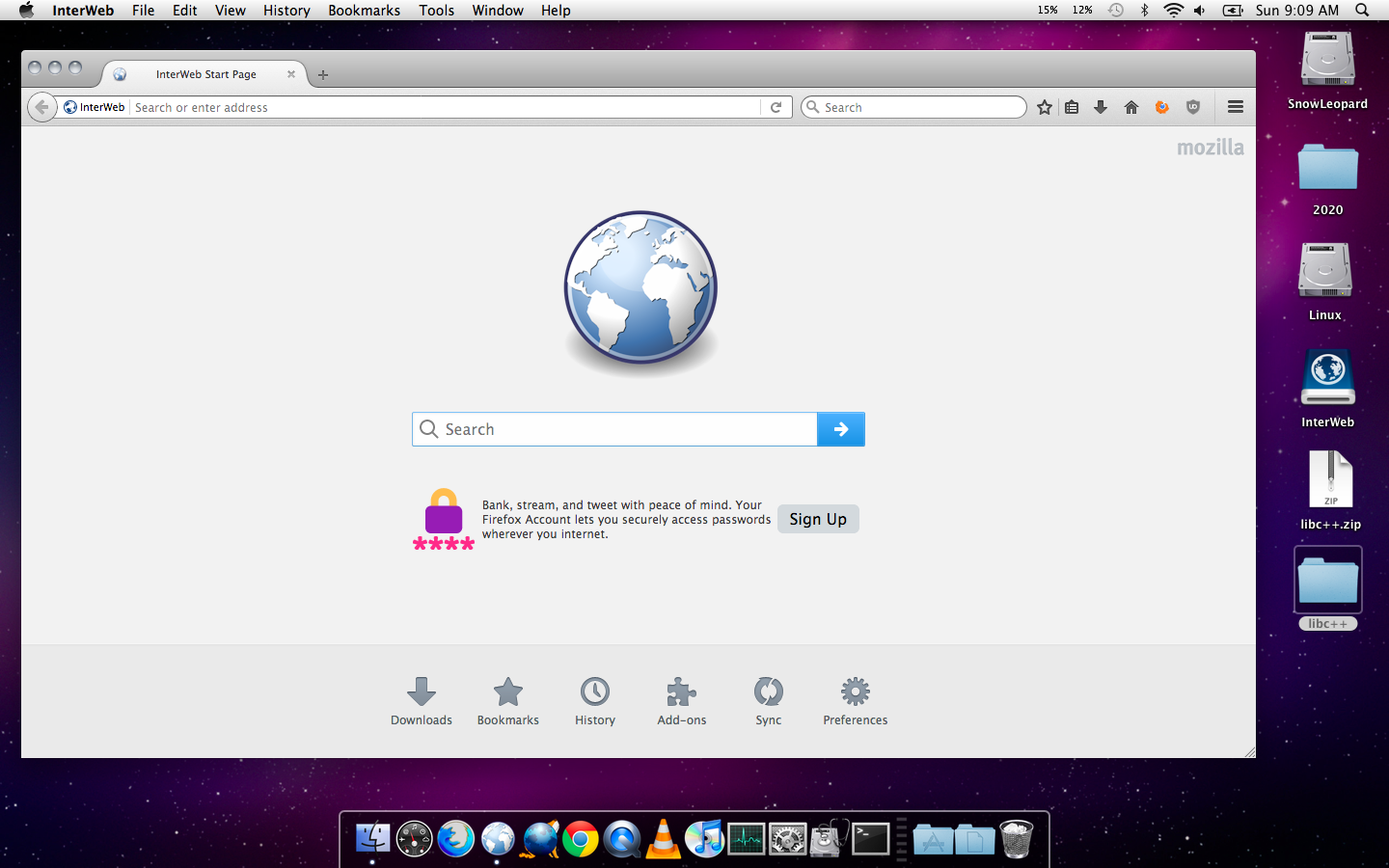Click the Sun 9:09 AM clock
Screen dimensions: 1389x868
click(x=1297, y=11)
